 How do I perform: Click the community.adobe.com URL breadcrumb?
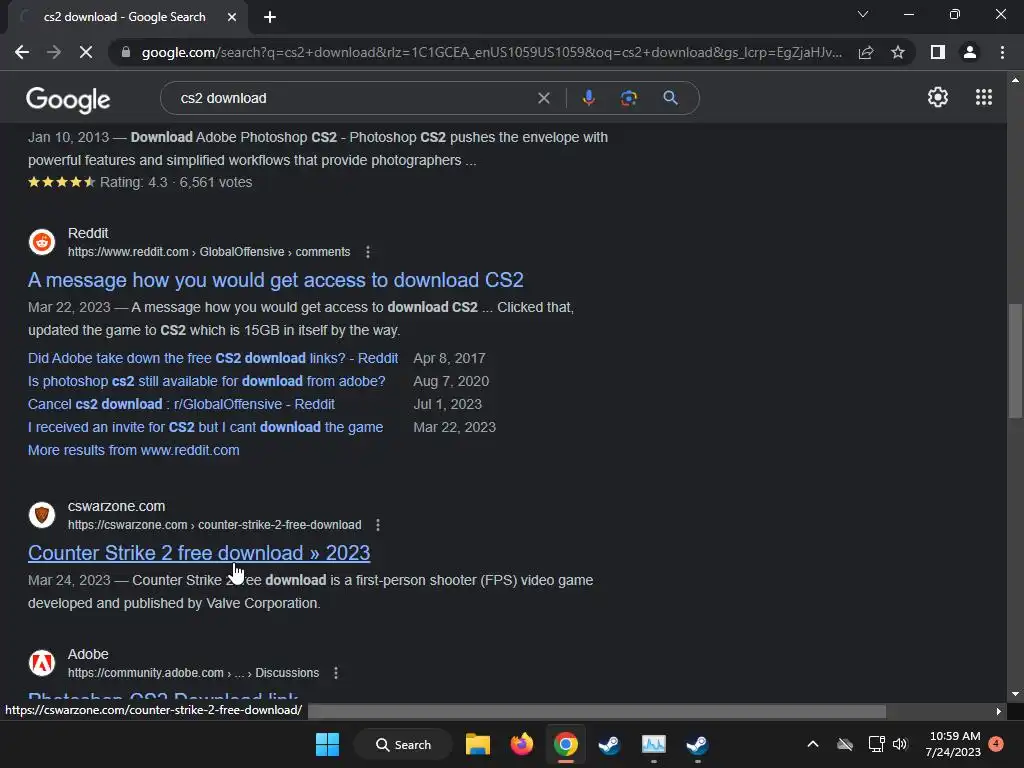(193, 673)
